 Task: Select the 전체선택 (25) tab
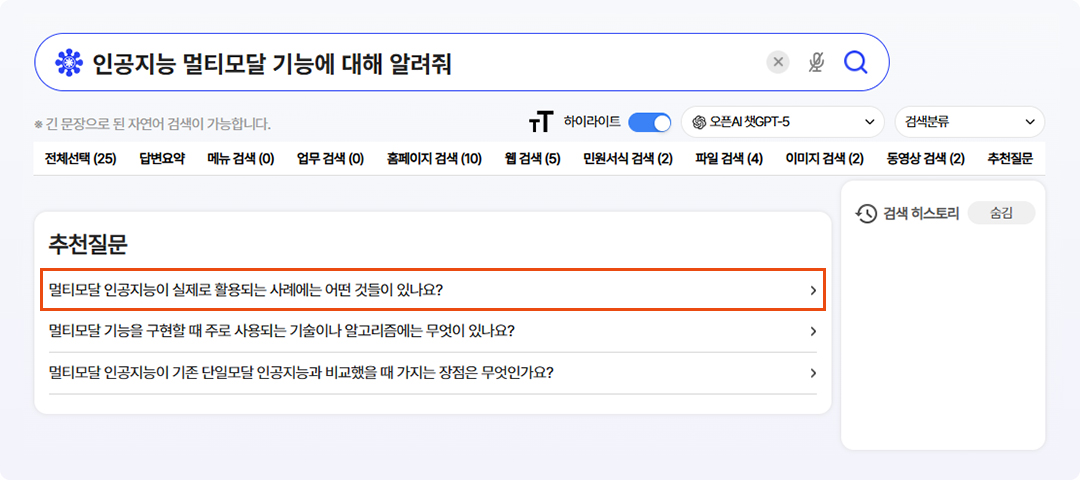(x=80, y=159)
